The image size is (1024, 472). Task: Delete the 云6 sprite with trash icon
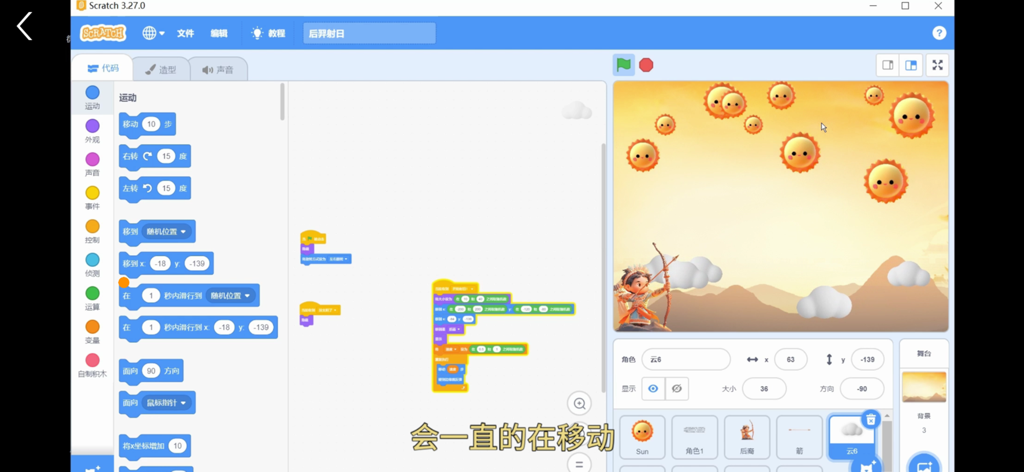pos(870,419)
